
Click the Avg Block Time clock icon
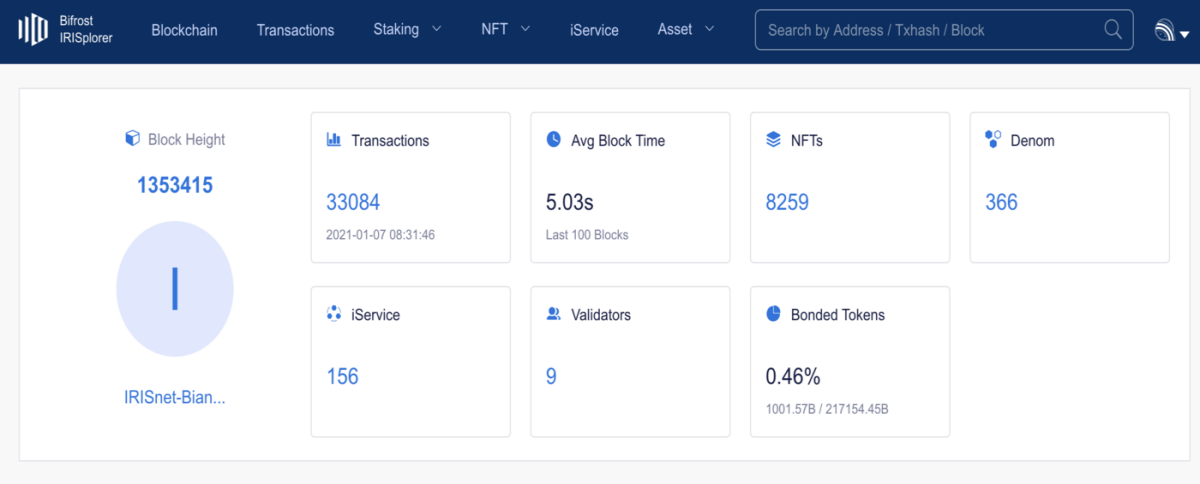(x=554, y=140)
